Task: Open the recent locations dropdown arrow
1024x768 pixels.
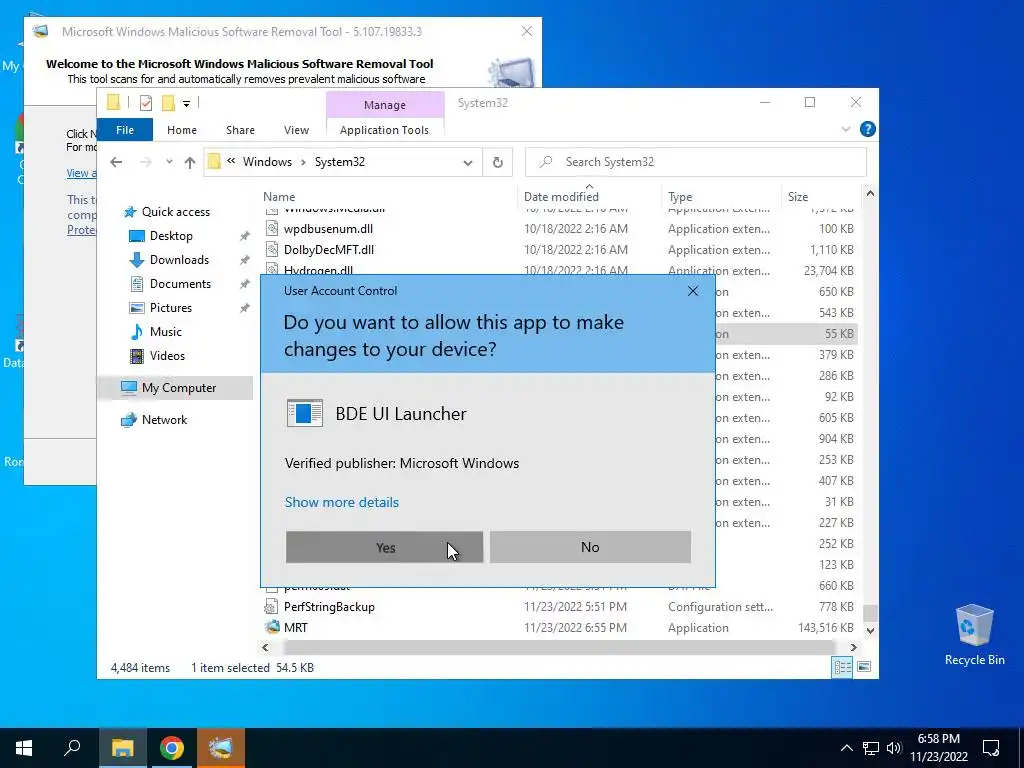Action: pyautogui.click(x=169, y=162)
